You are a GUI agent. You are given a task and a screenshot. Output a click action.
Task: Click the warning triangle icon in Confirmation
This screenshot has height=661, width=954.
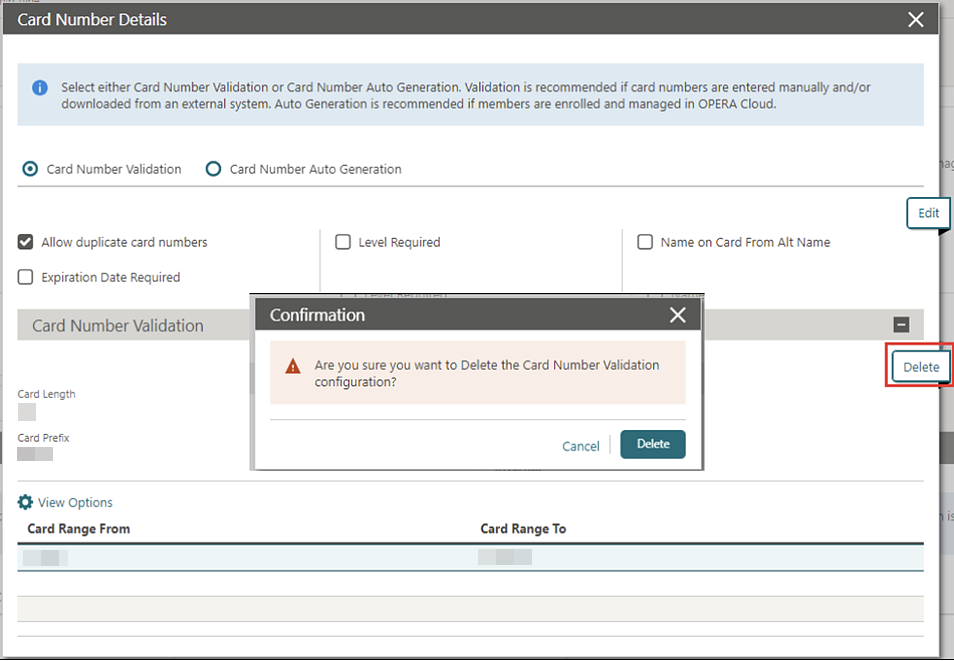(293, 366)
